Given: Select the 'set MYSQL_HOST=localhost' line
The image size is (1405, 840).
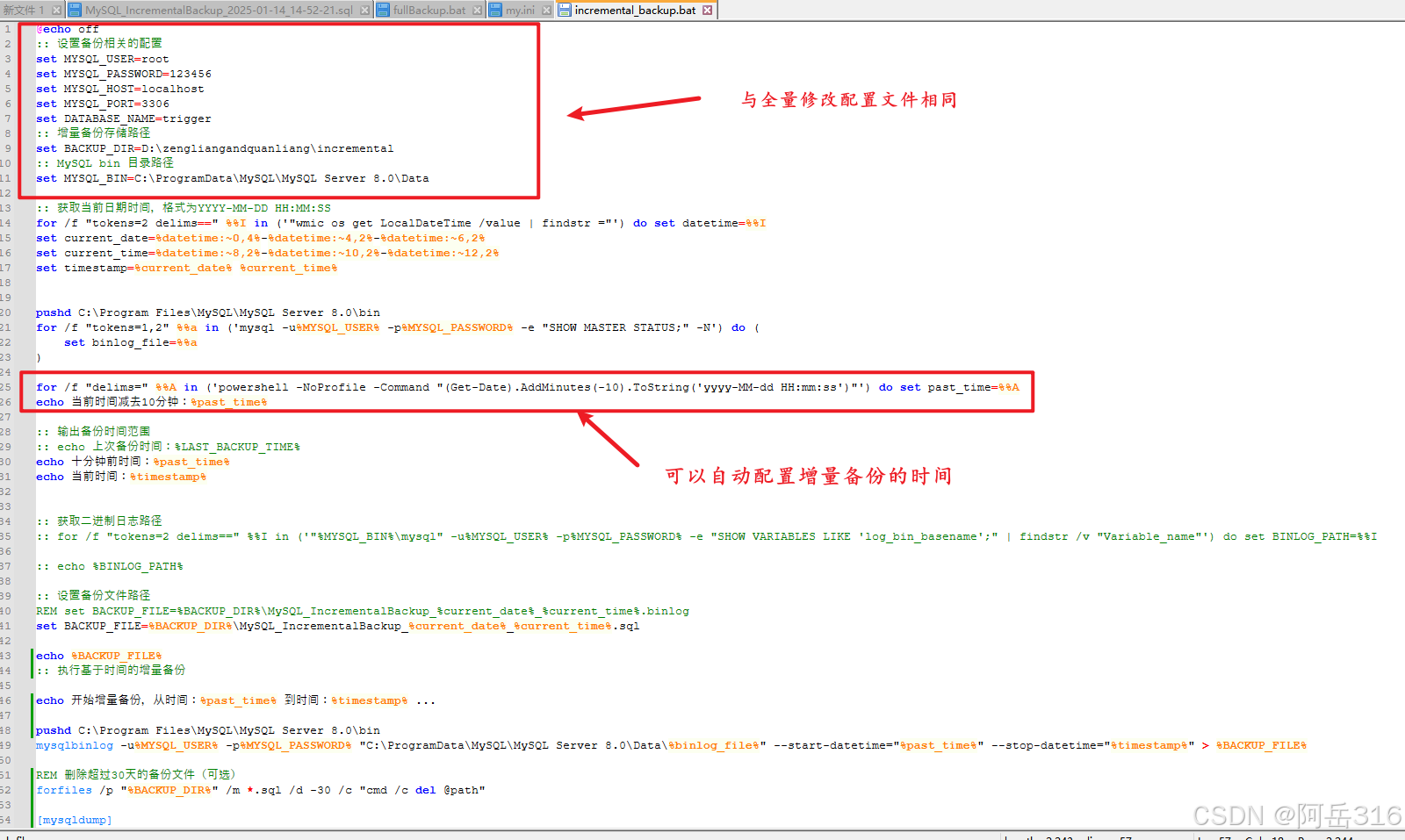Looking at the screenshot, I should click(120, 89).
